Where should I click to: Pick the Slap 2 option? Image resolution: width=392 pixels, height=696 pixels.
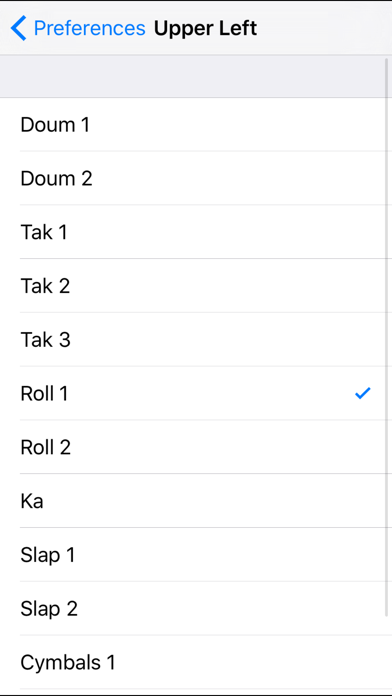(x=196, y=609)
